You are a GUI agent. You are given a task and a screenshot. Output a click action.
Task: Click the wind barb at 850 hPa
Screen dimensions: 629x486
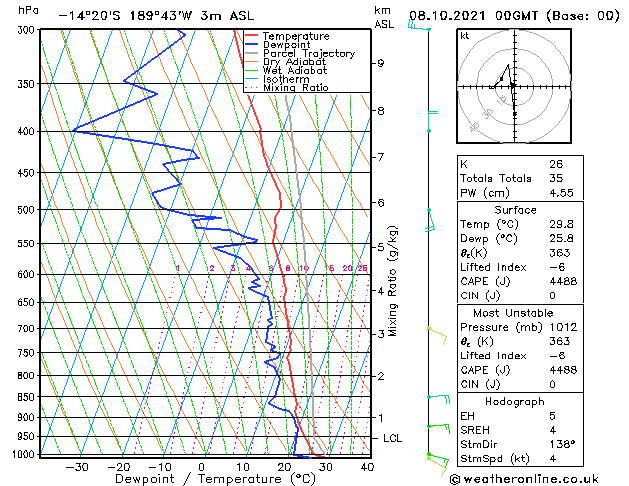438,399
